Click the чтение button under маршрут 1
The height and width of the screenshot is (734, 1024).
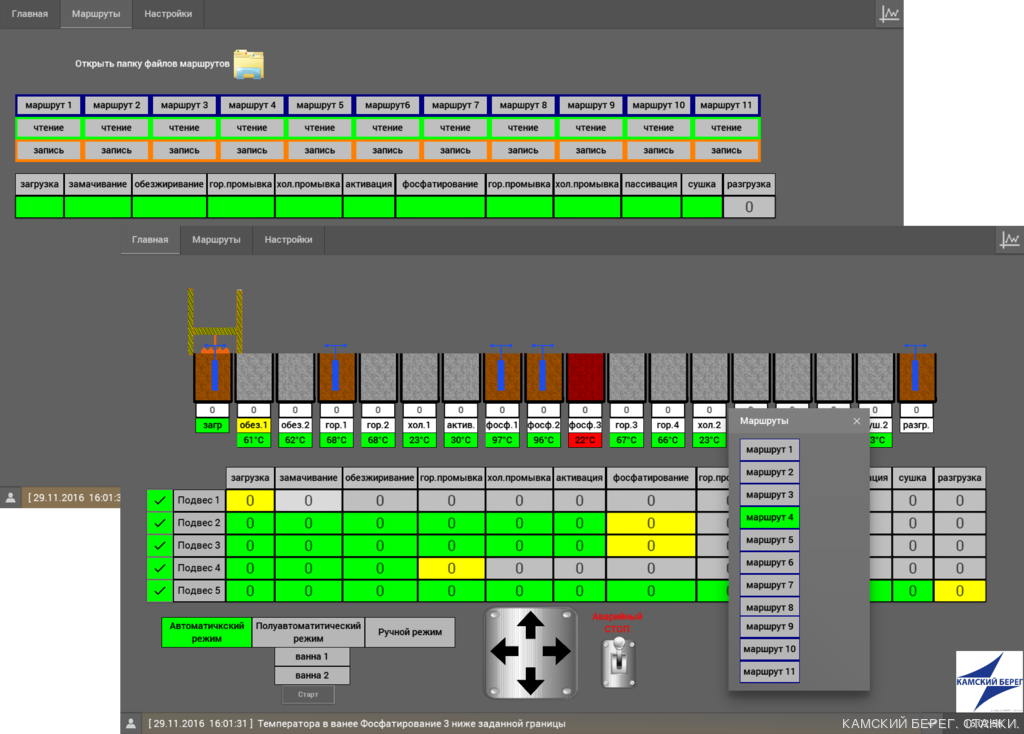48,128
